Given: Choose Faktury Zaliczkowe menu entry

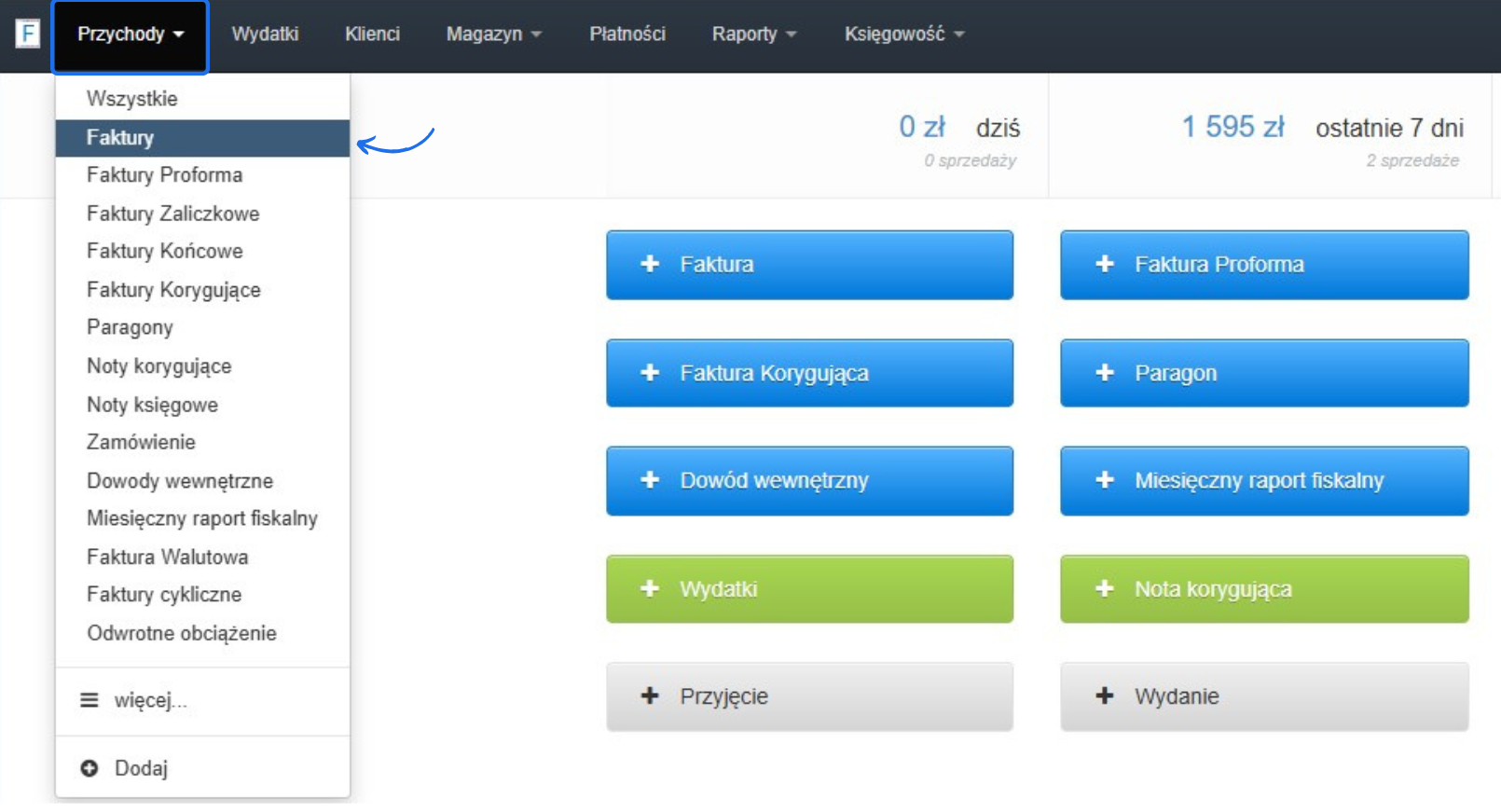Looking at the screenshot, I should pos(202,213).
